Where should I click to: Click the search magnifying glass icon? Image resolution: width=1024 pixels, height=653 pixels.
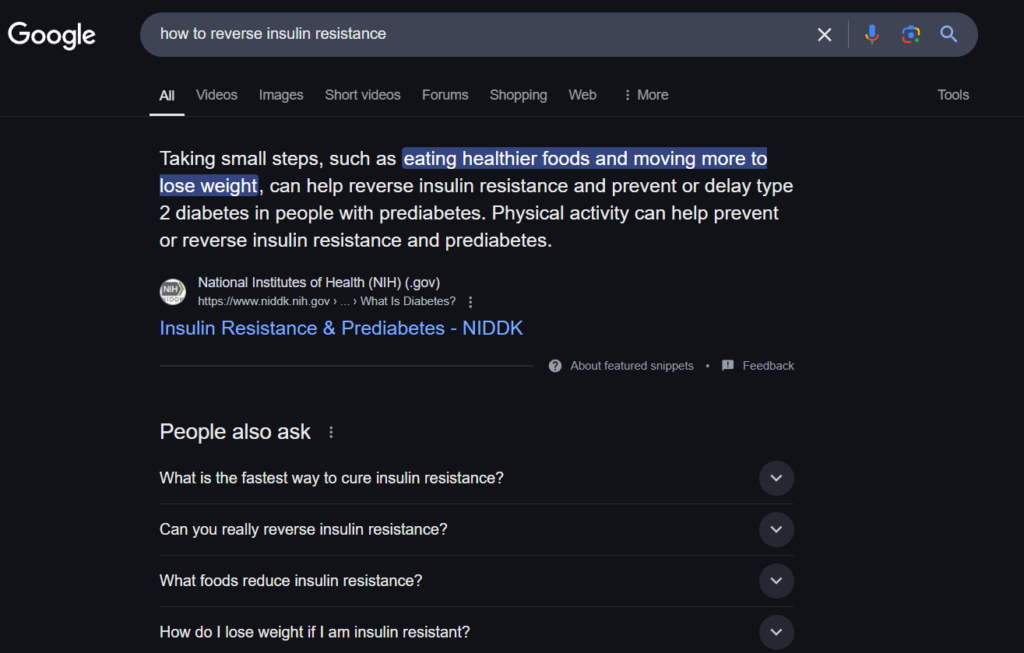947,34
